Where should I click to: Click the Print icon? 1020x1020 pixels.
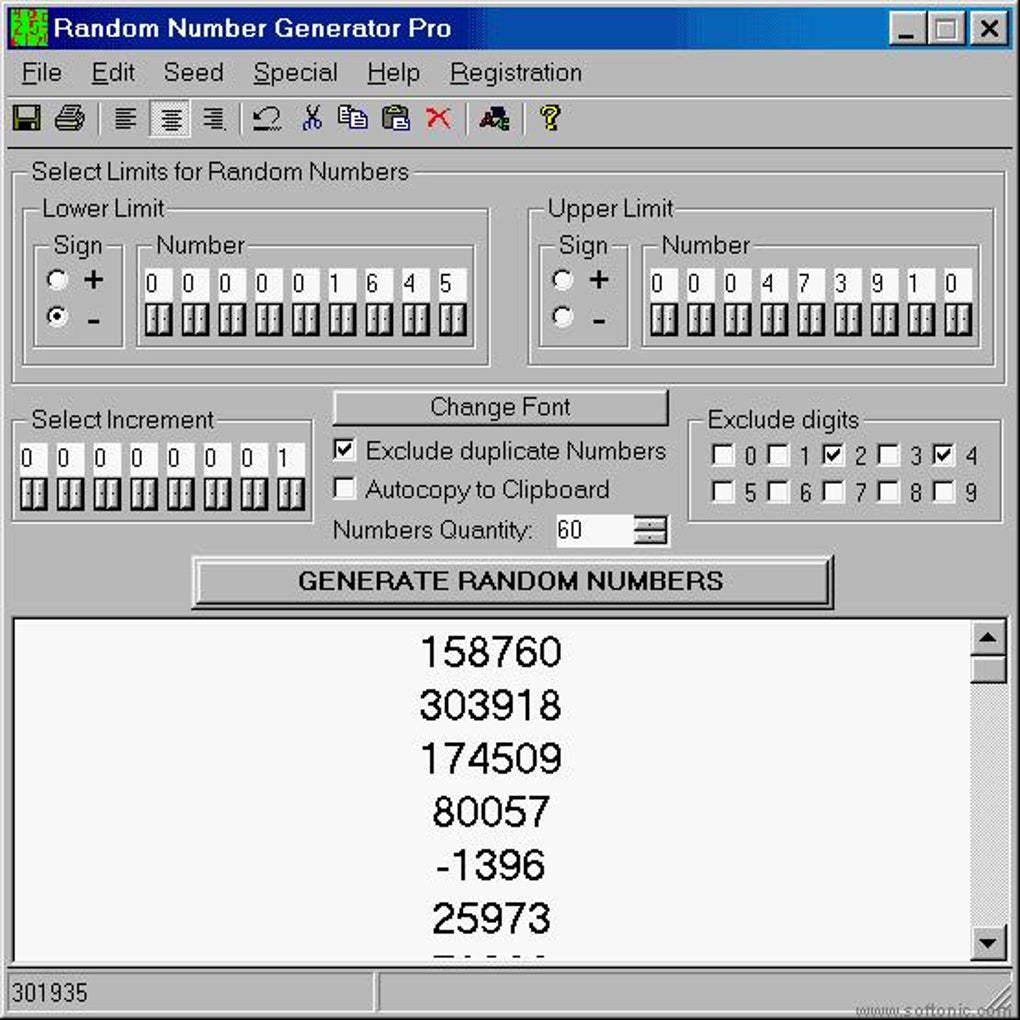click(70, 118)
